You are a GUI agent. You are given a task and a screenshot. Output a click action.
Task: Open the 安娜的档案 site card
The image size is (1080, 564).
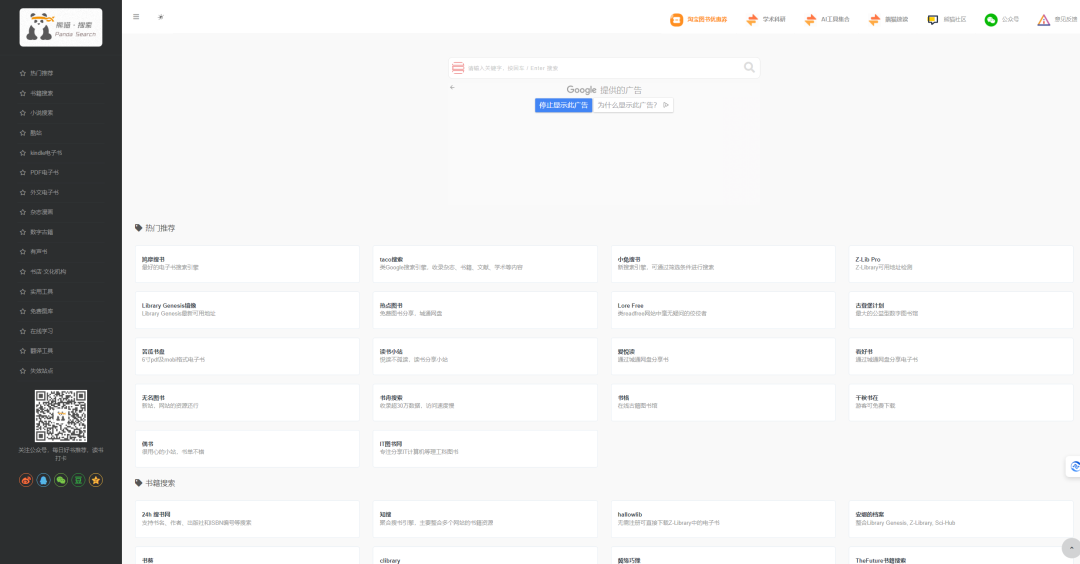[x=960, y=519]
